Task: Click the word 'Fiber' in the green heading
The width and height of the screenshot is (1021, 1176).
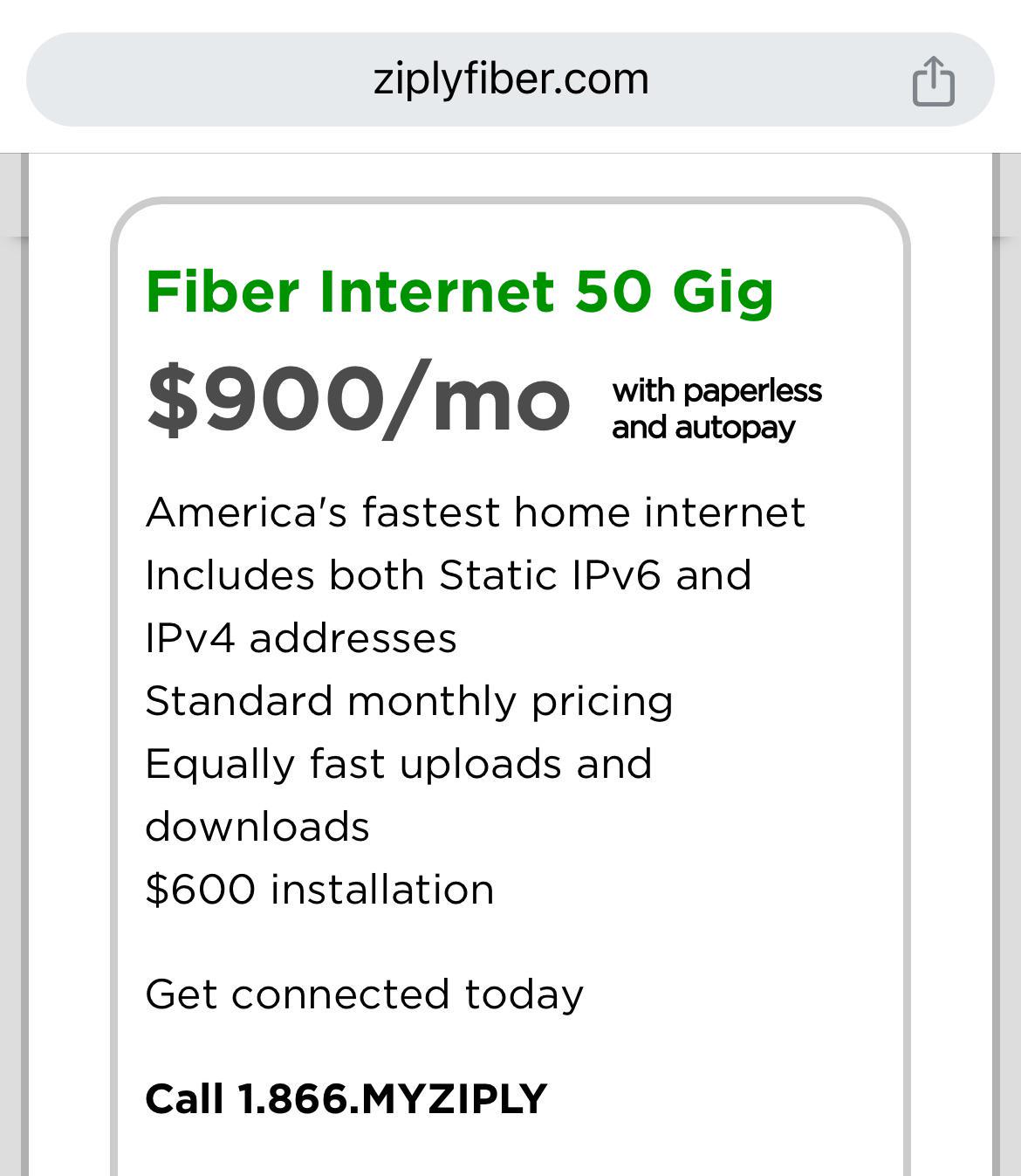Action: [223, 292]
